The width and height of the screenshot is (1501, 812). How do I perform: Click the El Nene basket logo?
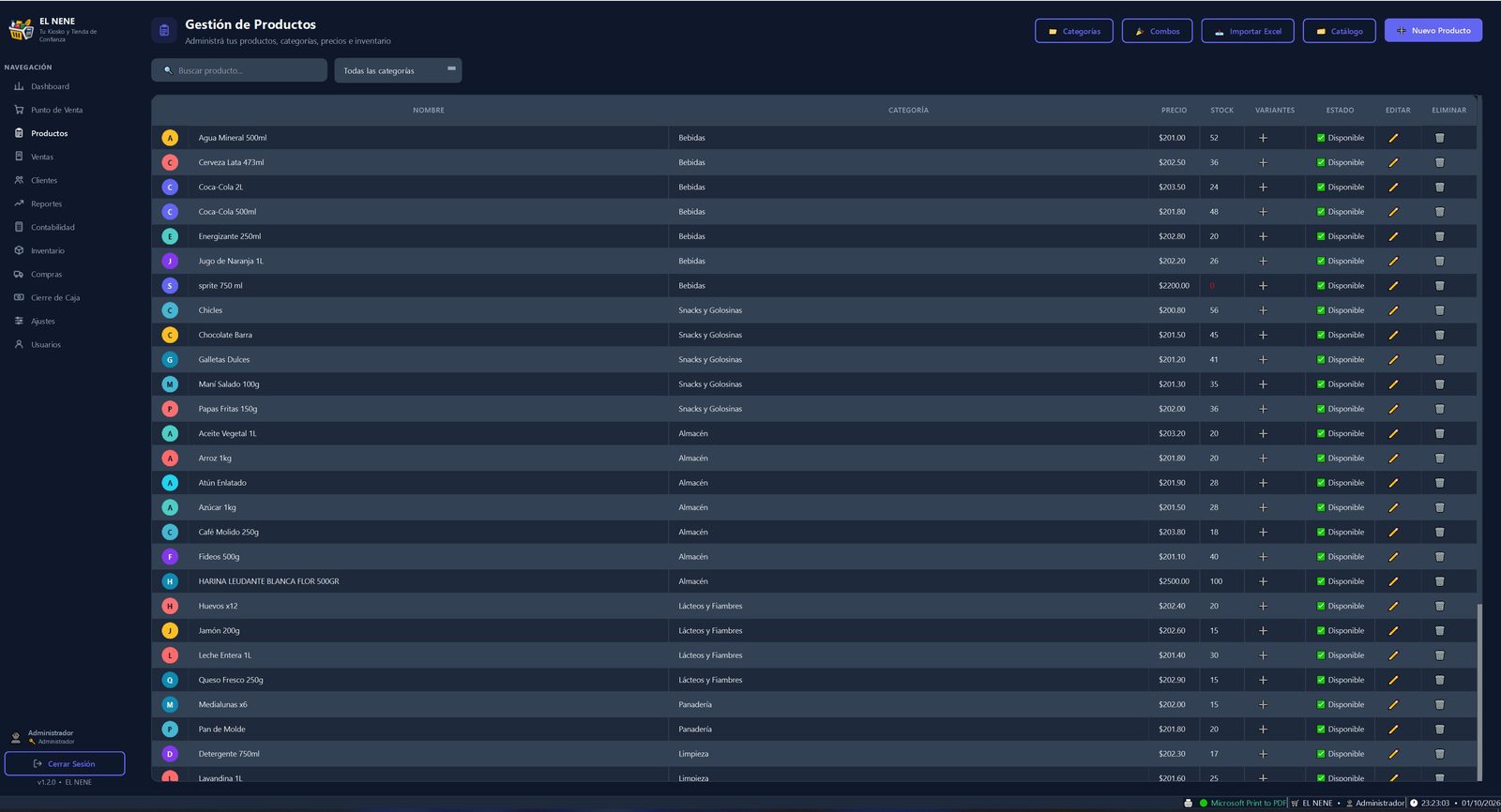coord(21,30)
